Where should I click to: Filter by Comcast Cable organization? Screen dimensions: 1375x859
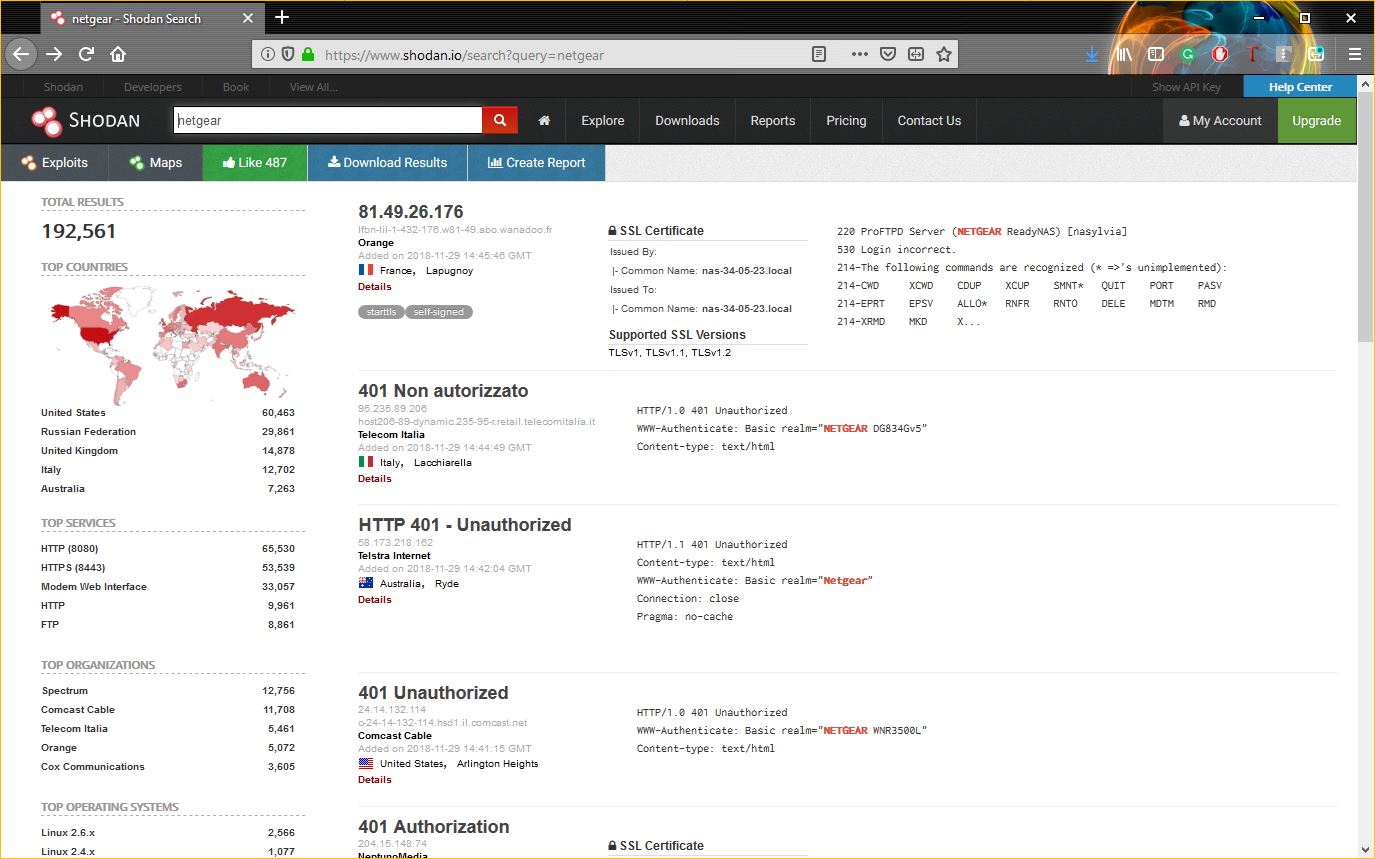click(78, 709)
